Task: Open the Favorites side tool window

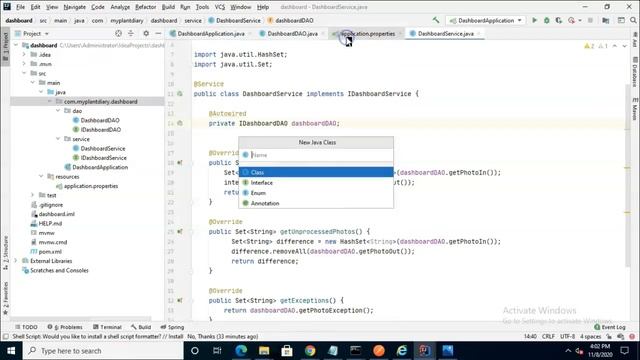Action: pyautogui.click(x=5, y=298)
